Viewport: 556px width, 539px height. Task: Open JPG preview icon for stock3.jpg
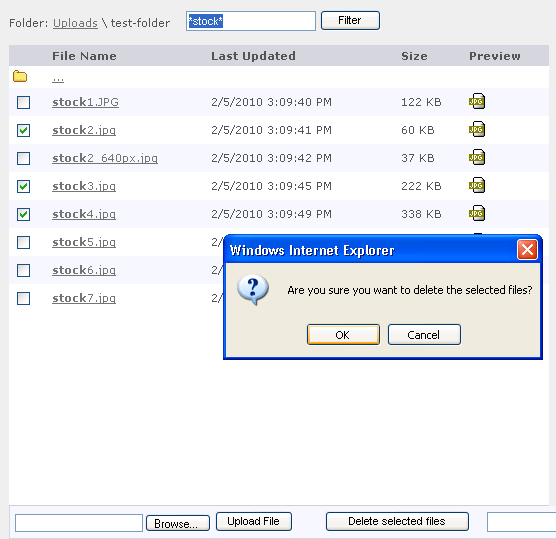(x=477, y=185)
